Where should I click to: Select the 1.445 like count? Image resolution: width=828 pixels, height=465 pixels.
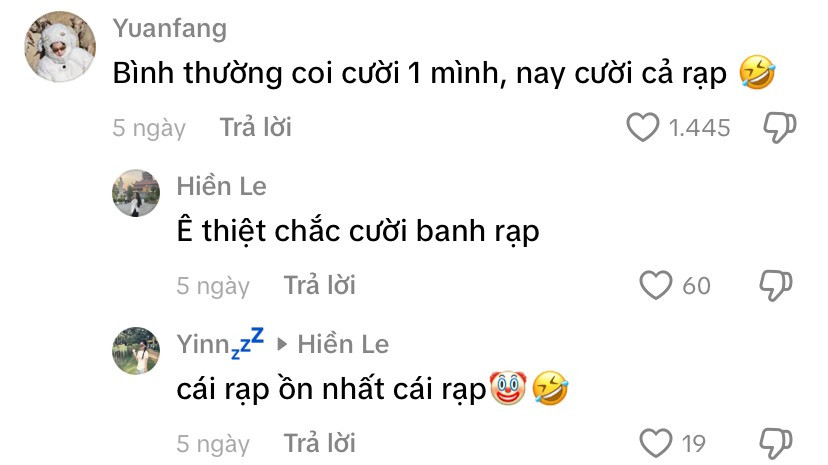699,128
